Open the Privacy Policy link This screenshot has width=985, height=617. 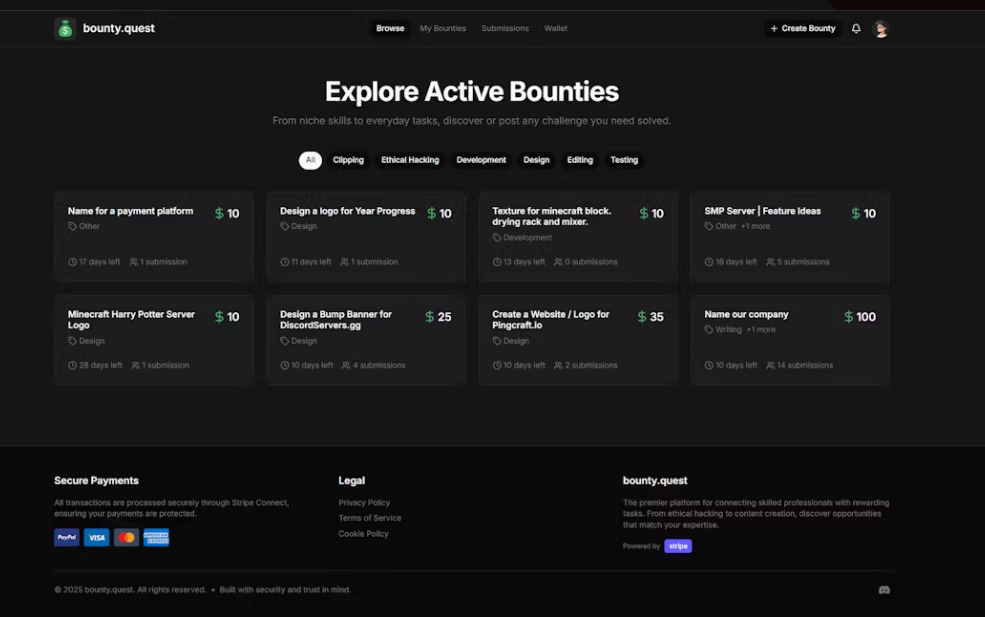pyautogui.click(x=364, y=503)
